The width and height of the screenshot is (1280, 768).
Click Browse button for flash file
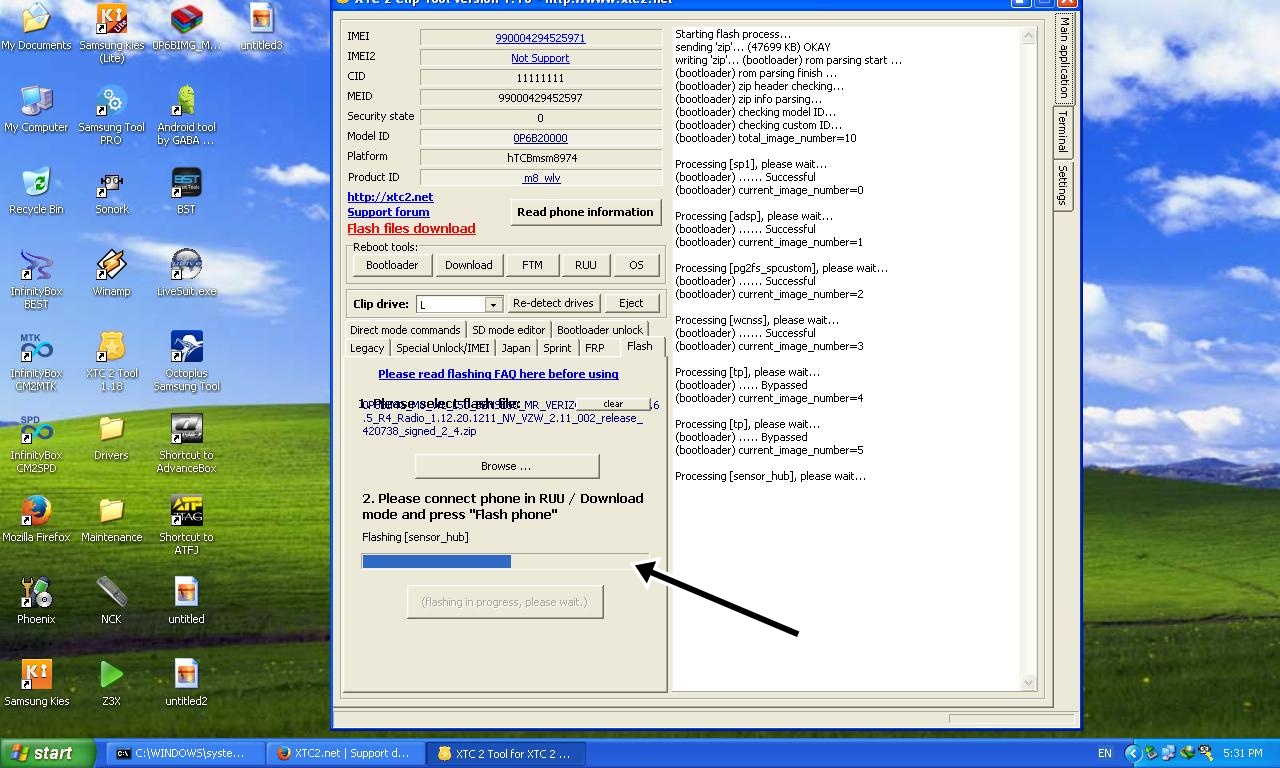click(x=506, y=466)
